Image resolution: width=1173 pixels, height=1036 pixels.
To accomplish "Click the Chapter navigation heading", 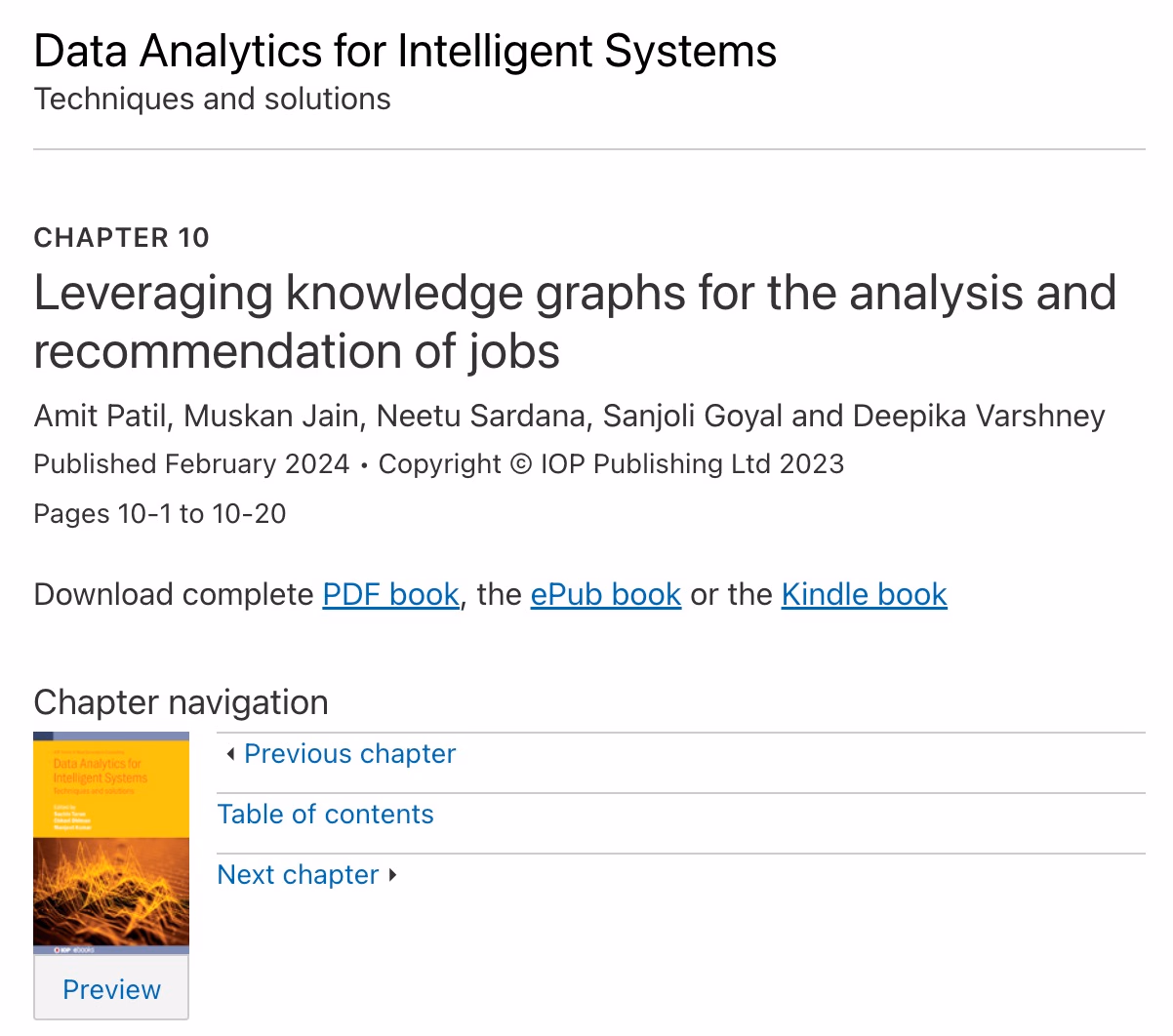I will point(181,702).
